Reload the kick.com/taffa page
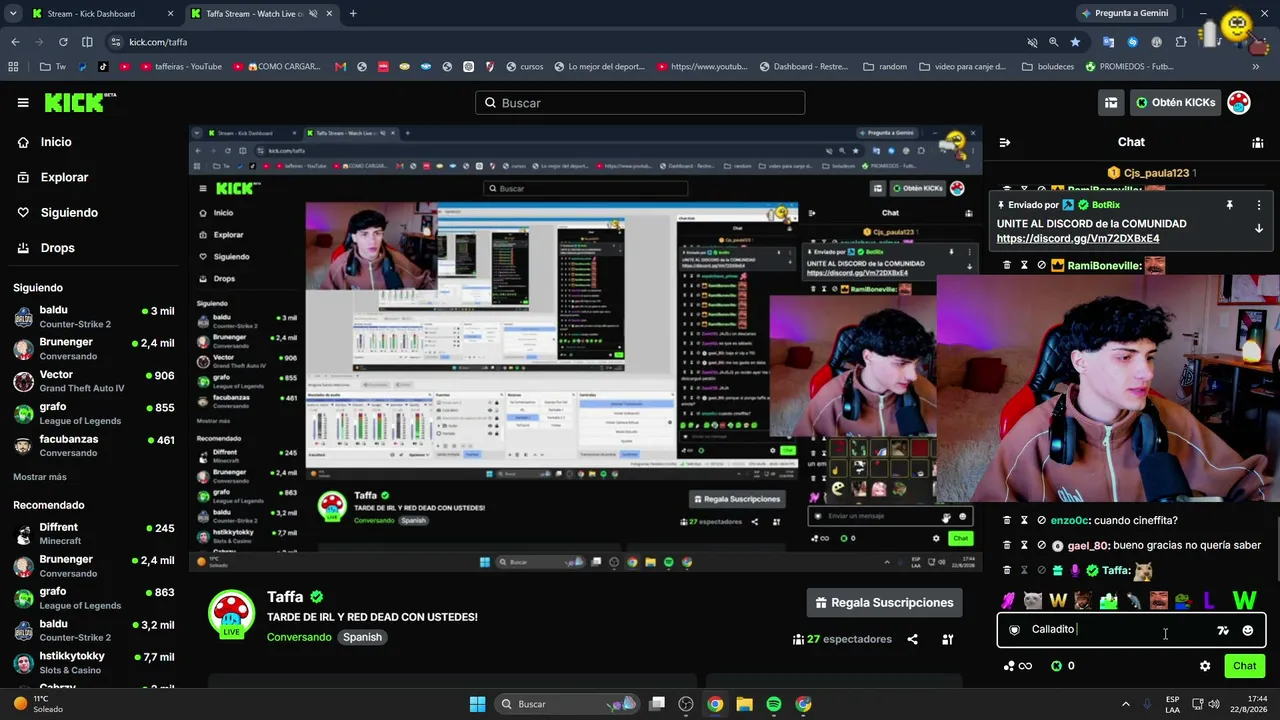This screenshot has height=720, width=1280. tap(63, 42)
